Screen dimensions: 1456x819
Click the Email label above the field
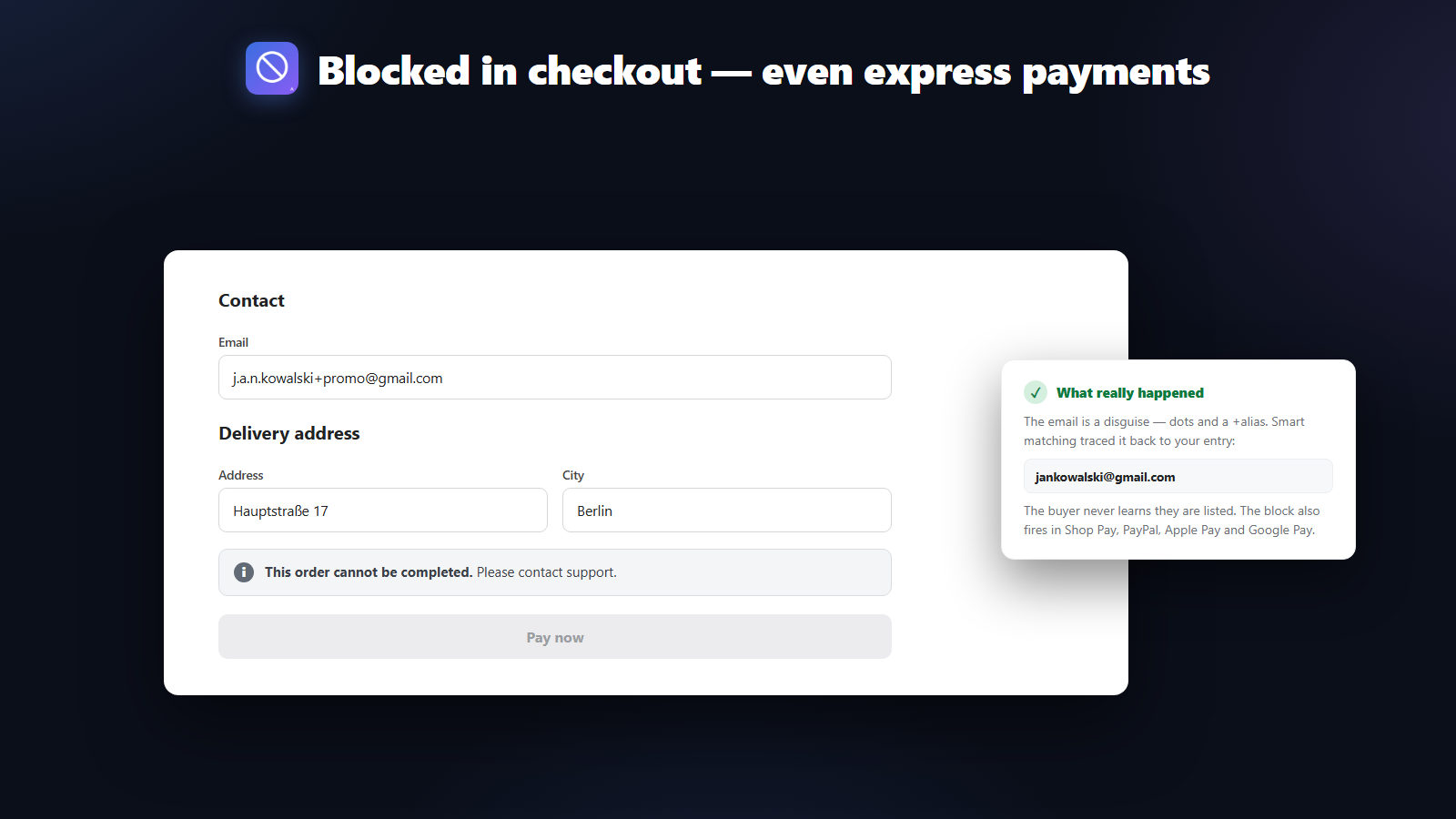click(233, 342)
